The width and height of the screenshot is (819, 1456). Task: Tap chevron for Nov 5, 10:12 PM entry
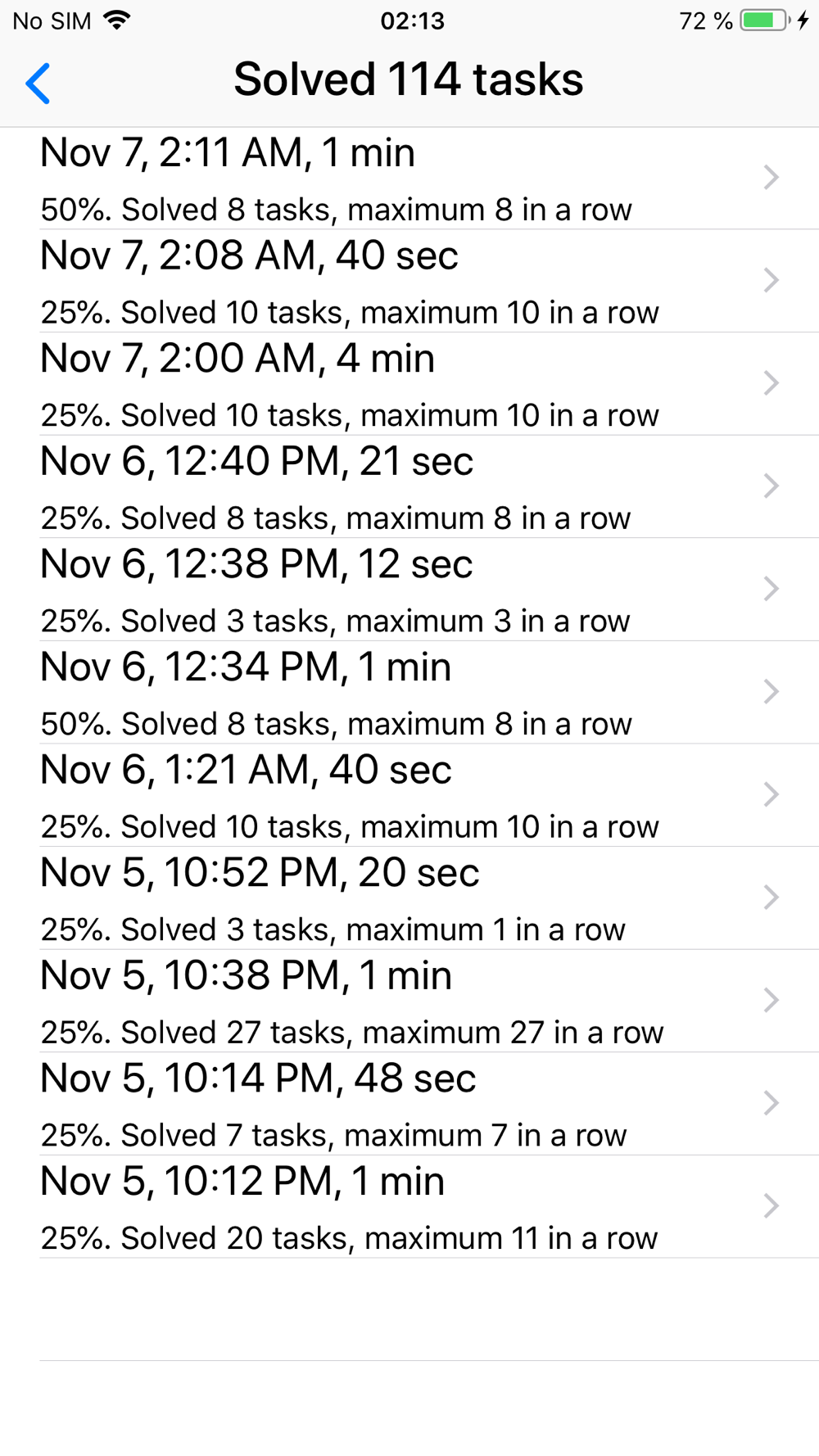[771, 1205]
